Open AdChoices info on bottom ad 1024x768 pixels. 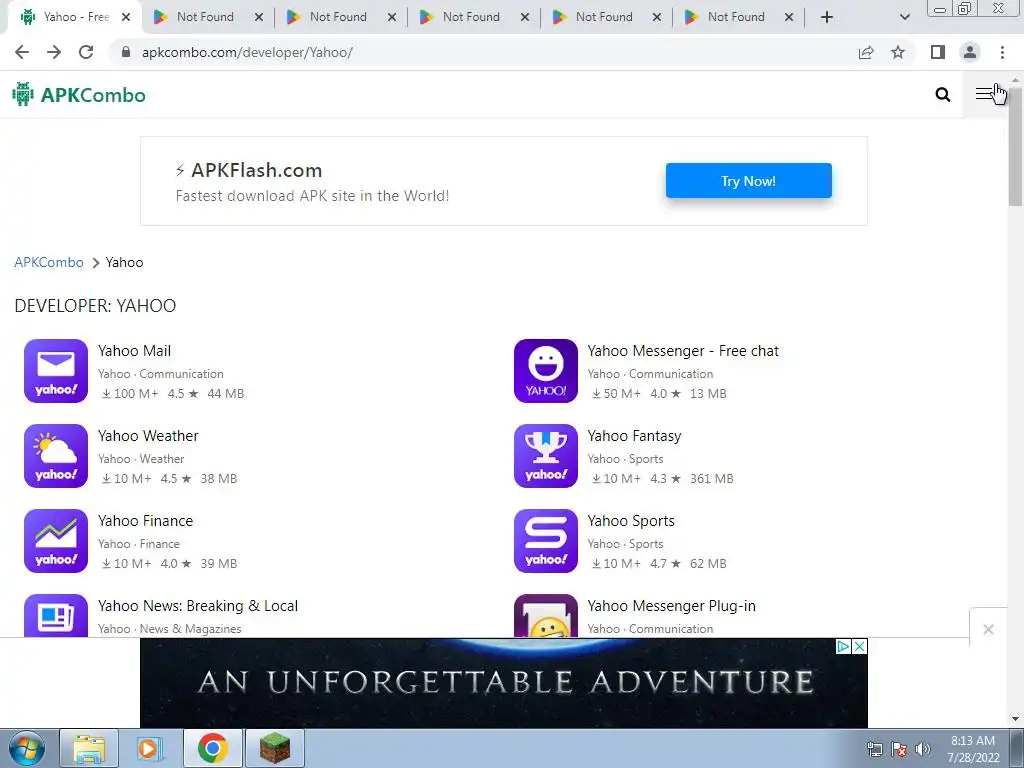tap(843, 647)
